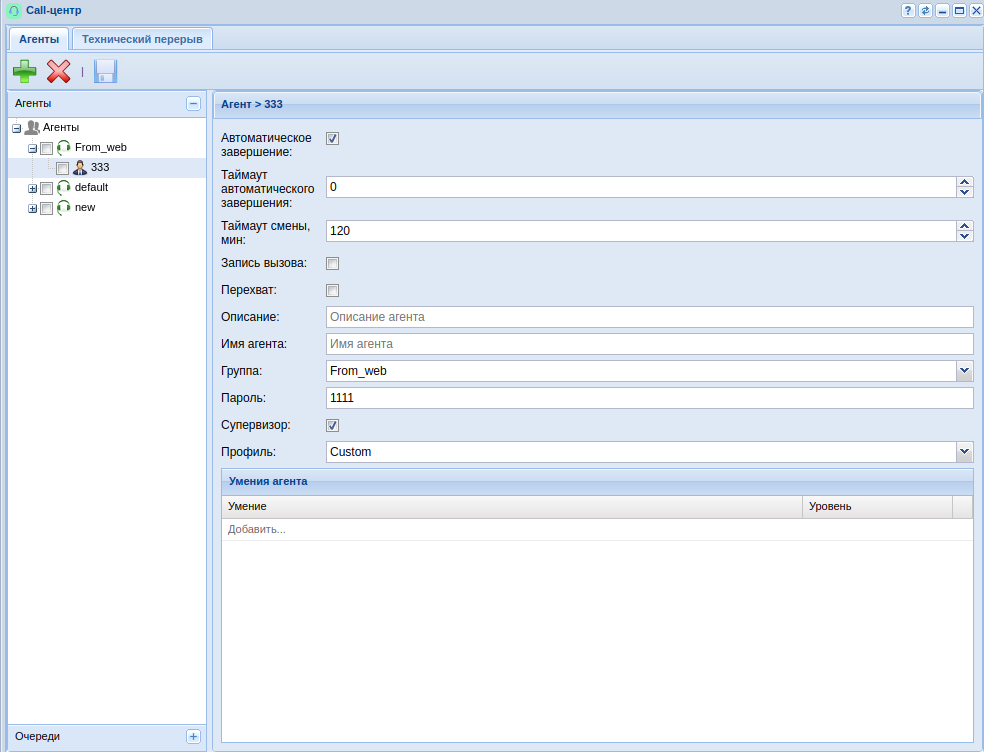This screenshot has height=752, width=984.
Task: Sort by the Умение column header
Action: pyautogui.click(x=512, y=507)
